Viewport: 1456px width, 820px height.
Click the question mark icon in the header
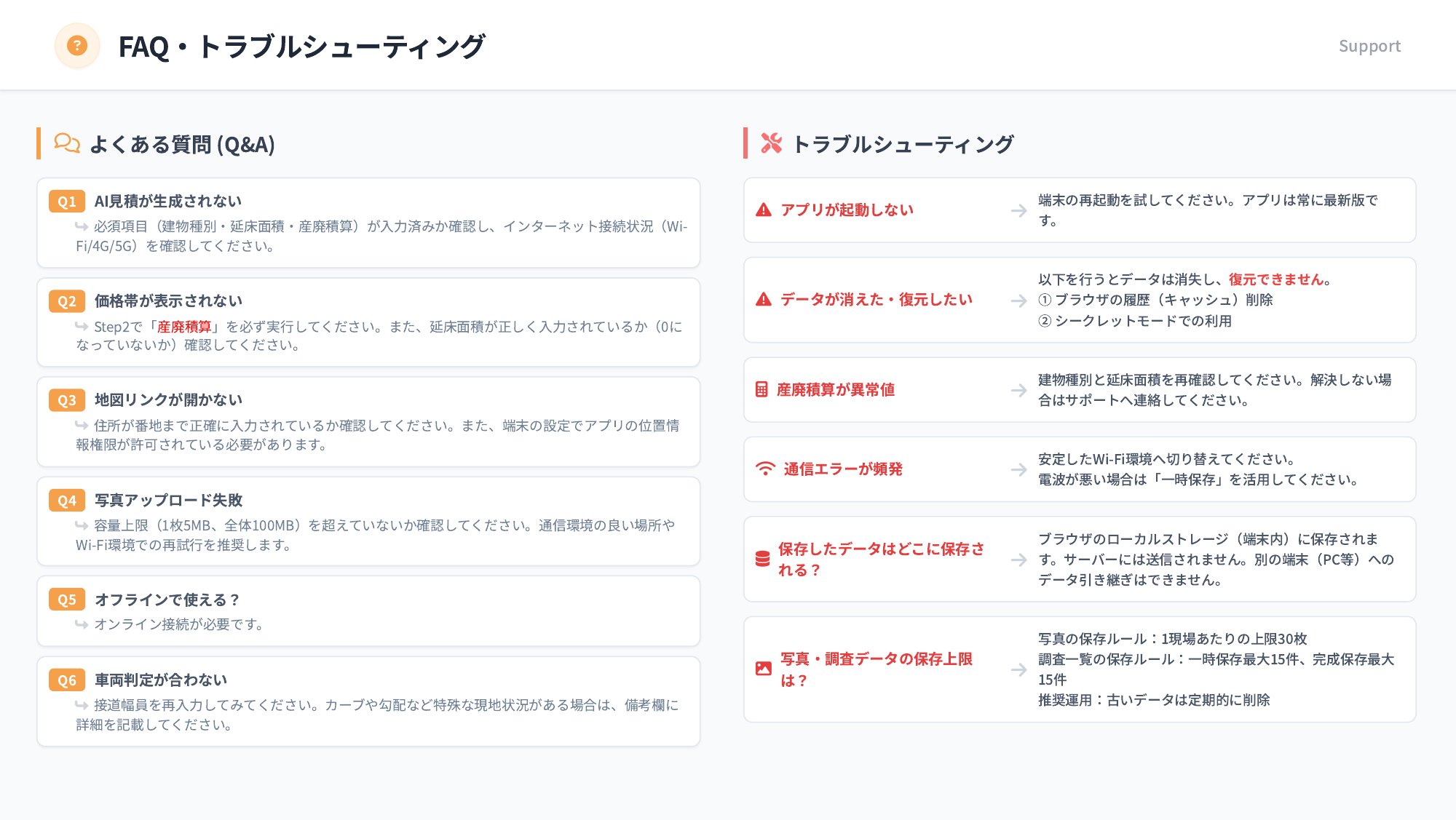tap(77, 44)
